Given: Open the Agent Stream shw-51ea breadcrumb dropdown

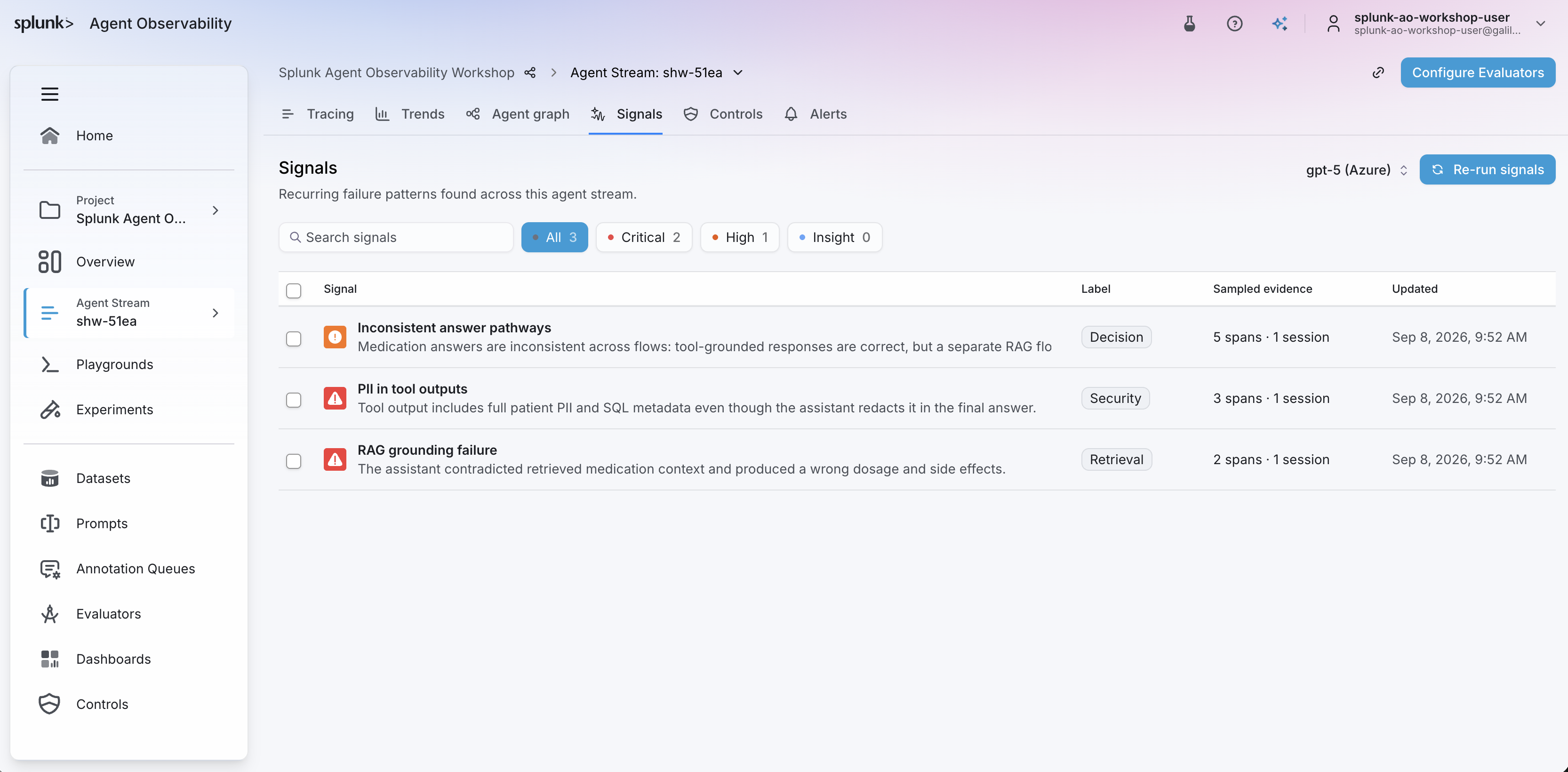Looking at the screenshot, I should pos(738,72).
